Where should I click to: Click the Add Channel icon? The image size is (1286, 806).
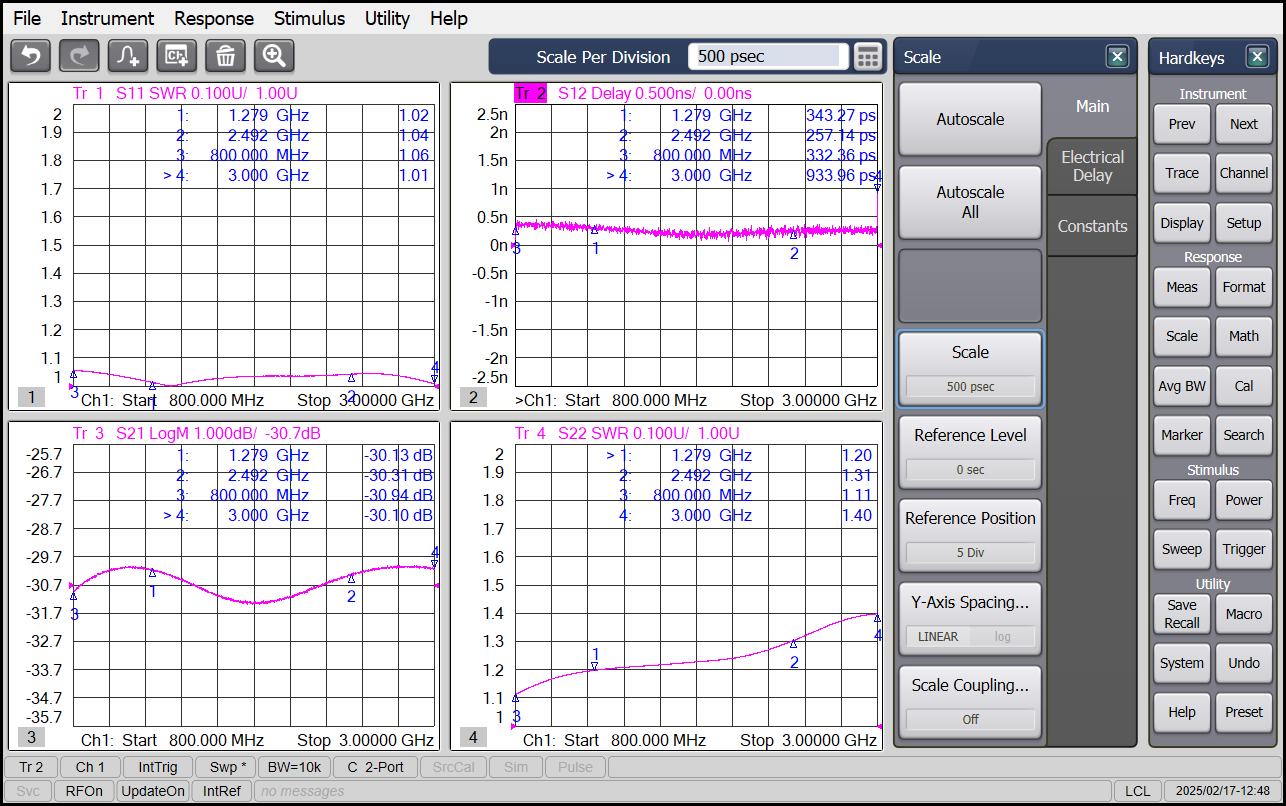pos(177,56)
